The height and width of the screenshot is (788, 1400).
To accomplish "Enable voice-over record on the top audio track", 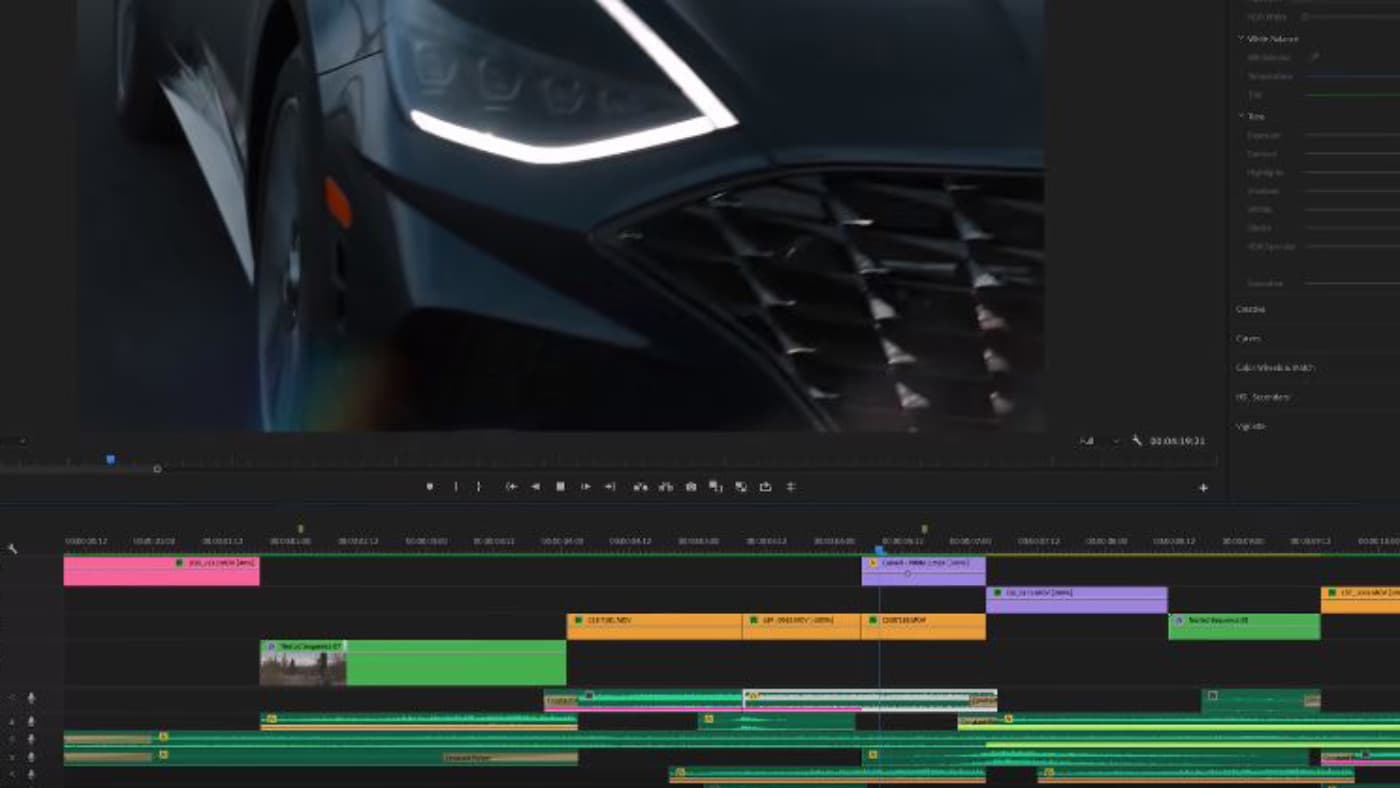I will click(30, 697).
